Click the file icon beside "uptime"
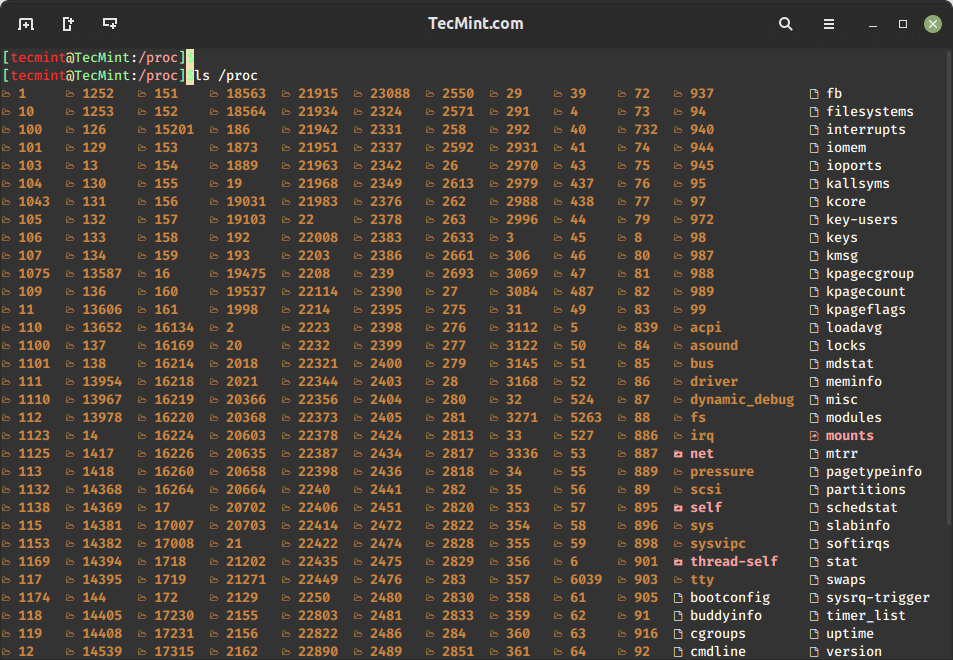The height and width of the screenshot is (660, 953). (815, 633)
